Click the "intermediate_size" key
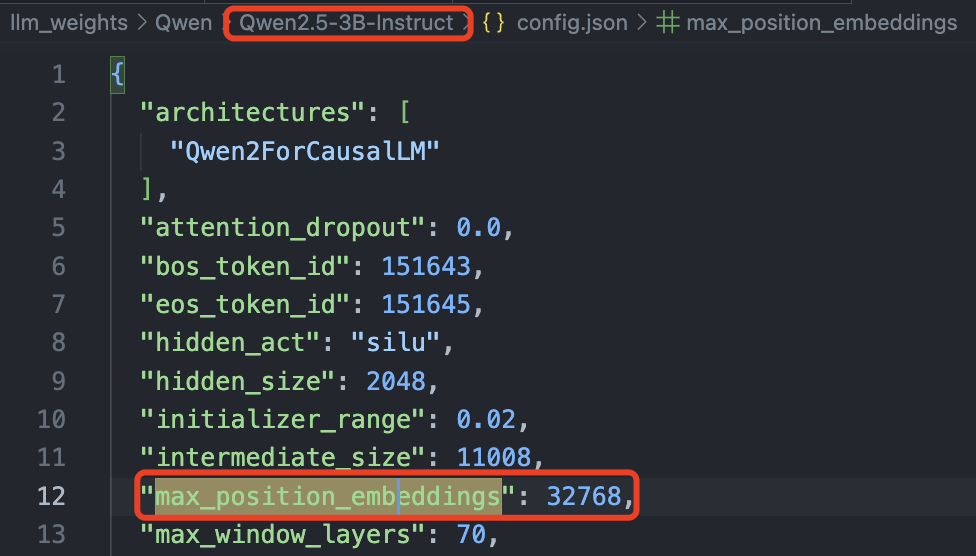 click(282, 458)
